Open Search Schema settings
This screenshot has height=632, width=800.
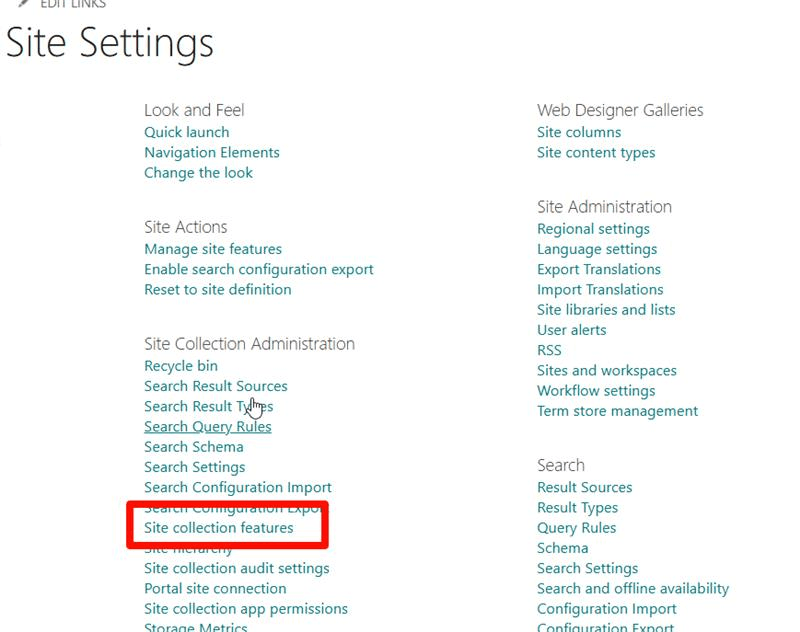(x=193, y=447)
